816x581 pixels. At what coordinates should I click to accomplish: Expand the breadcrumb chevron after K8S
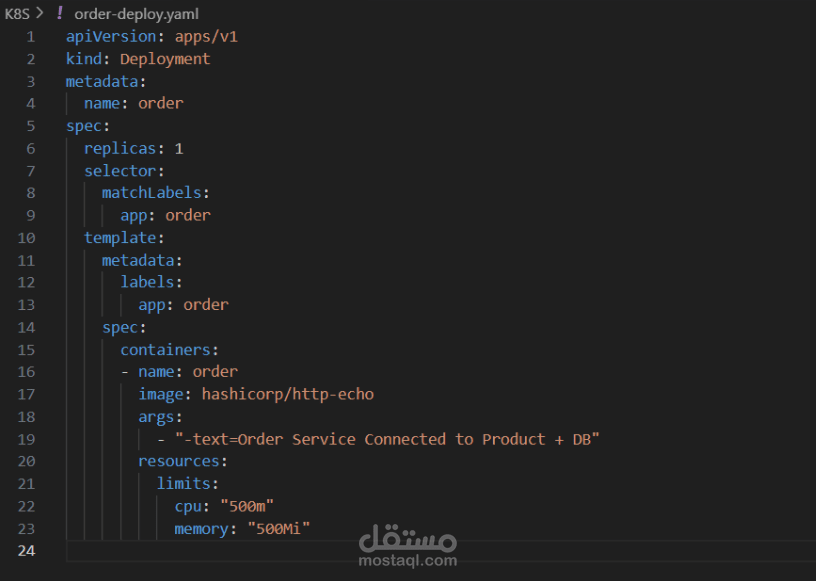click(x=40, y=13)
